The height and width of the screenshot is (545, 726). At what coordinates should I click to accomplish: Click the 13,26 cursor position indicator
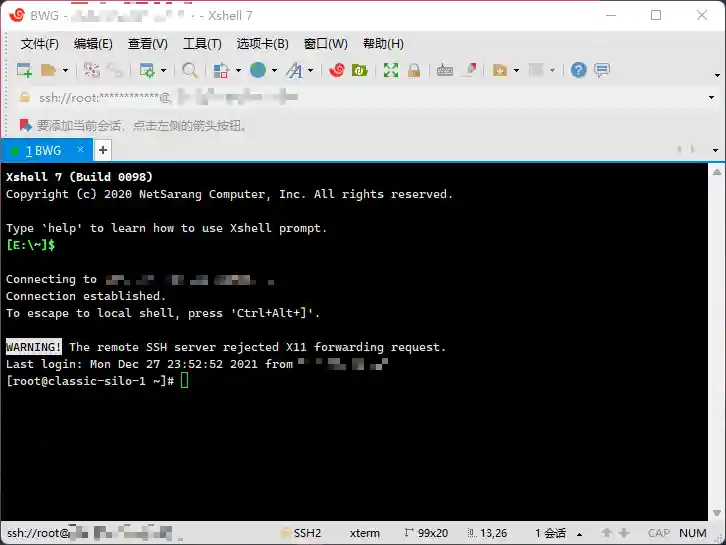487,533
